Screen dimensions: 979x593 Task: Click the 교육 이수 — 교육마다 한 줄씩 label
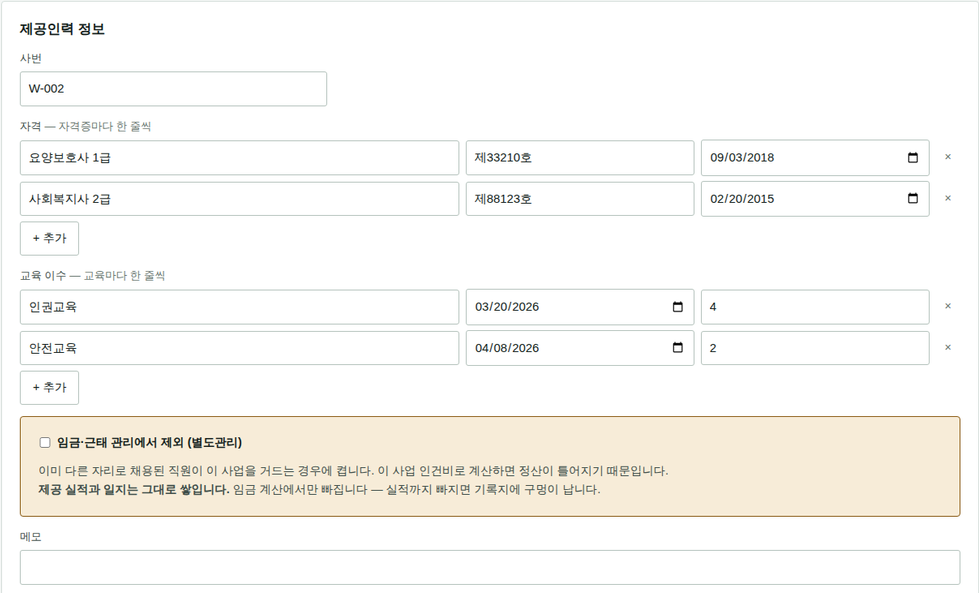click(92, 275)
